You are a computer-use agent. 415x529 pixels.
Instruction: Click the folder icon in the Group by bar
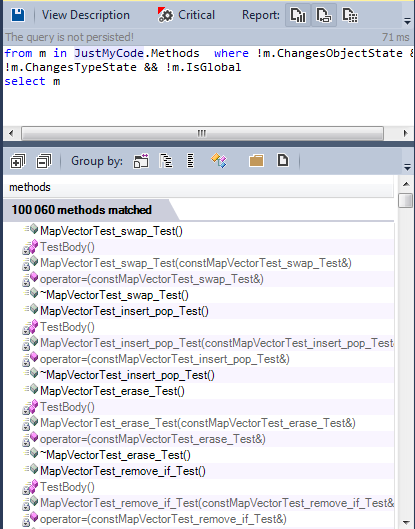[x=256, y=161]
